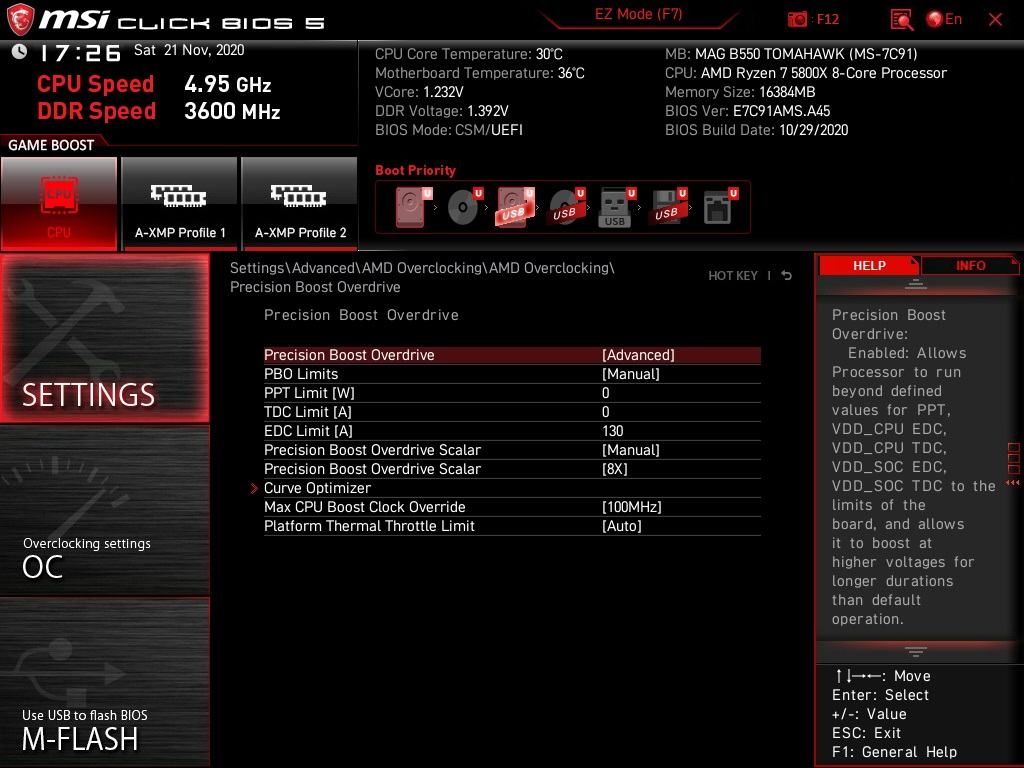Screen dimensions: 1024x768
Task: Close the BIOS with the X icon
Action: 995,20
